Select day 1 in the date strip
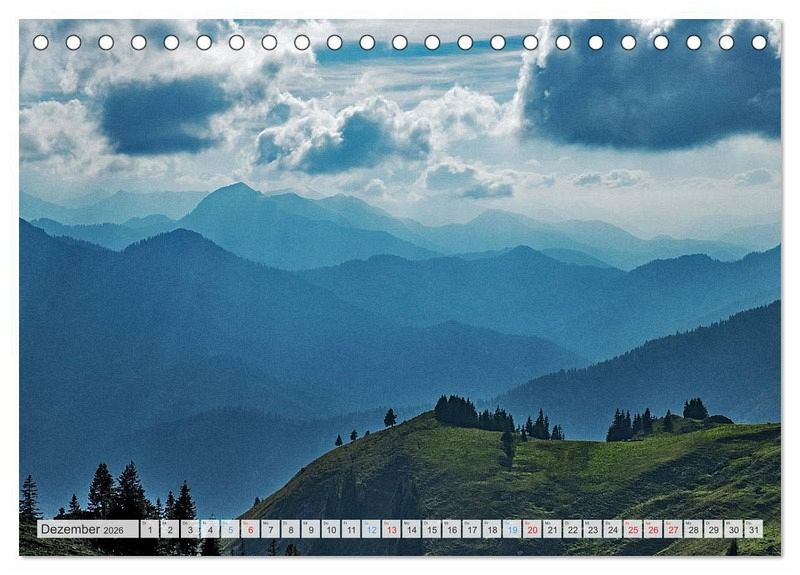The image size is (800, 575). [149, 529]
